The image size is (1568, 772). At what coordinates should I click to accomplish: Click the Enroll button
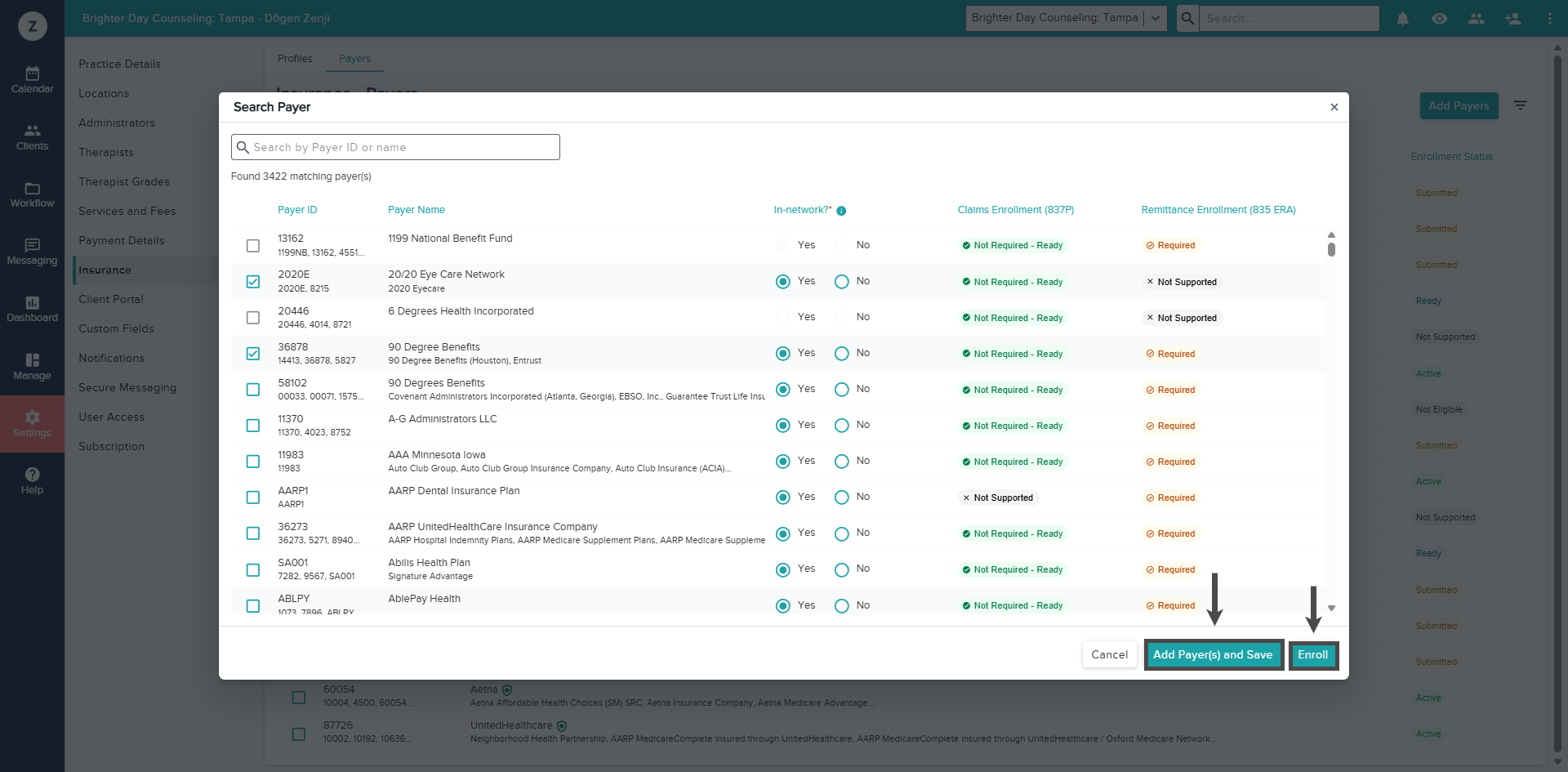tap(1313, 654)
